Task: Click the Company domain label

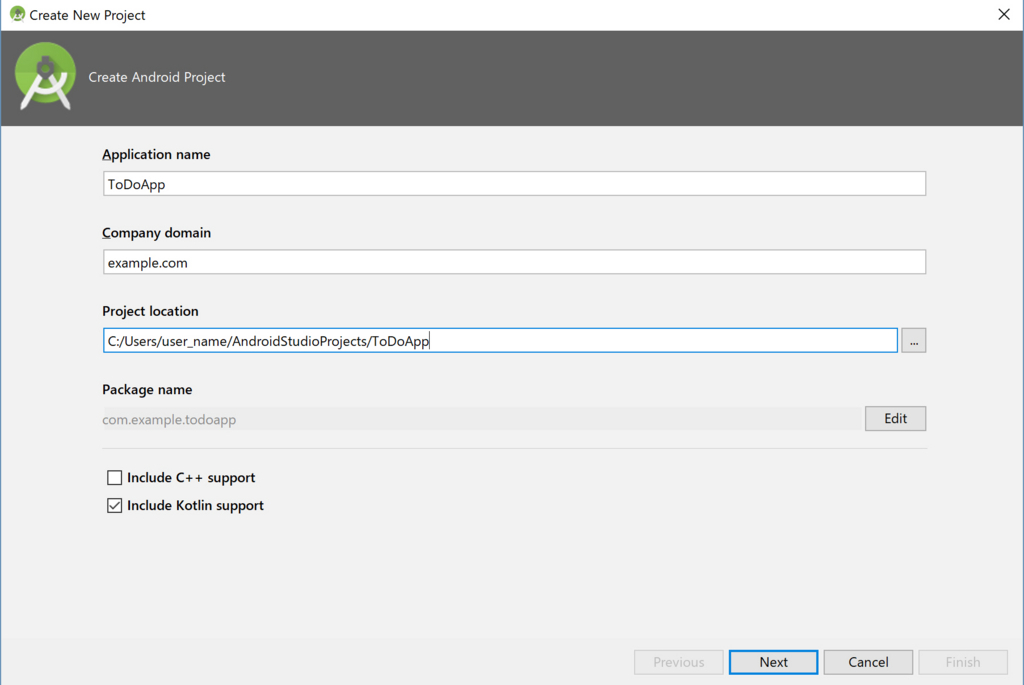Action: pos(157,233)
